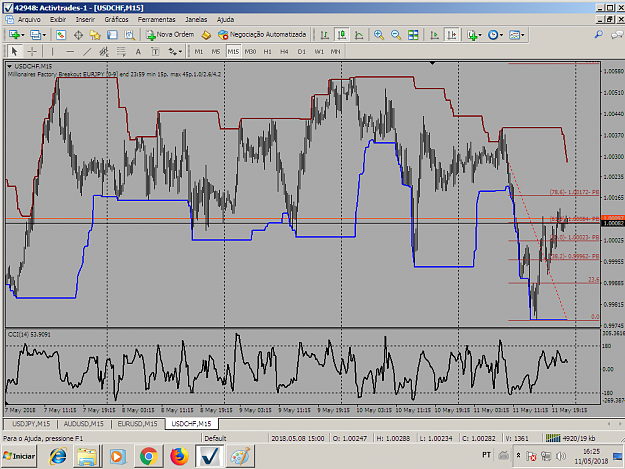Switch to line chart display
Screen dimensions: 625x469
[359, 35]
